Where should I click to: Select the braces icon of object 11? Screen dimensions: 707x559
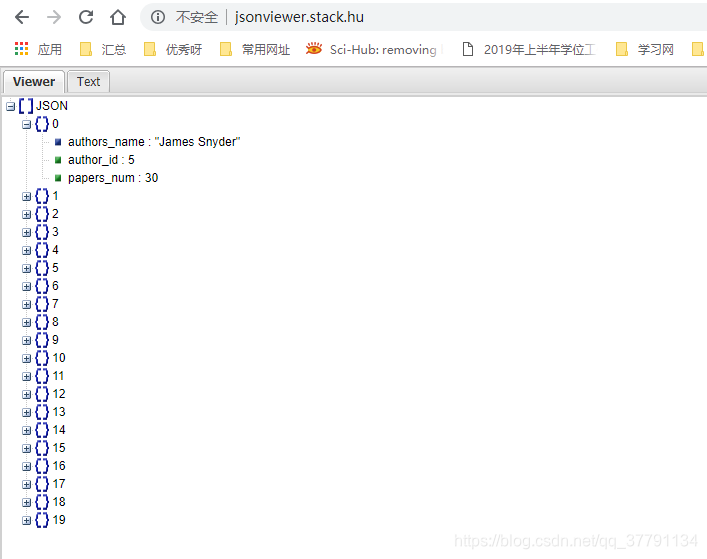pyautogui.click(x=42, y=376)
